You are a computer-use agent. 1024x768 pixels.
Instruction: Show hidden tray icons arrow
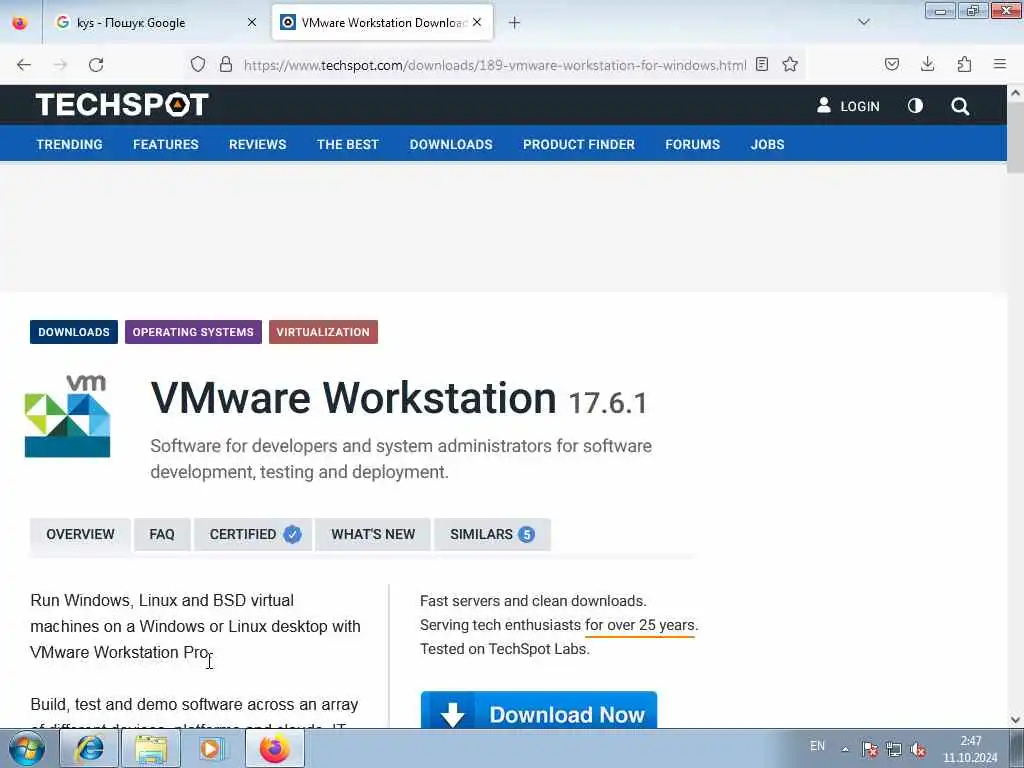click(x=845, y=749)
